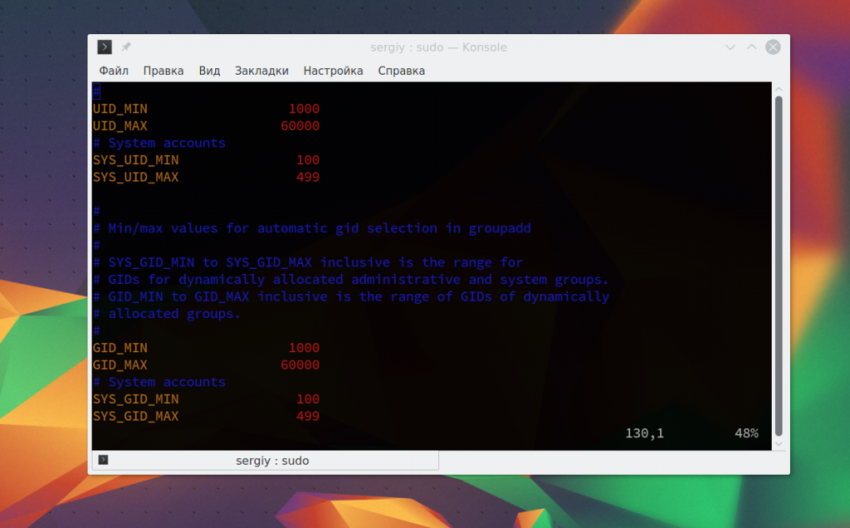
Task: Click the SYS_UID_MAX value 499
Action: coord(308,177)
